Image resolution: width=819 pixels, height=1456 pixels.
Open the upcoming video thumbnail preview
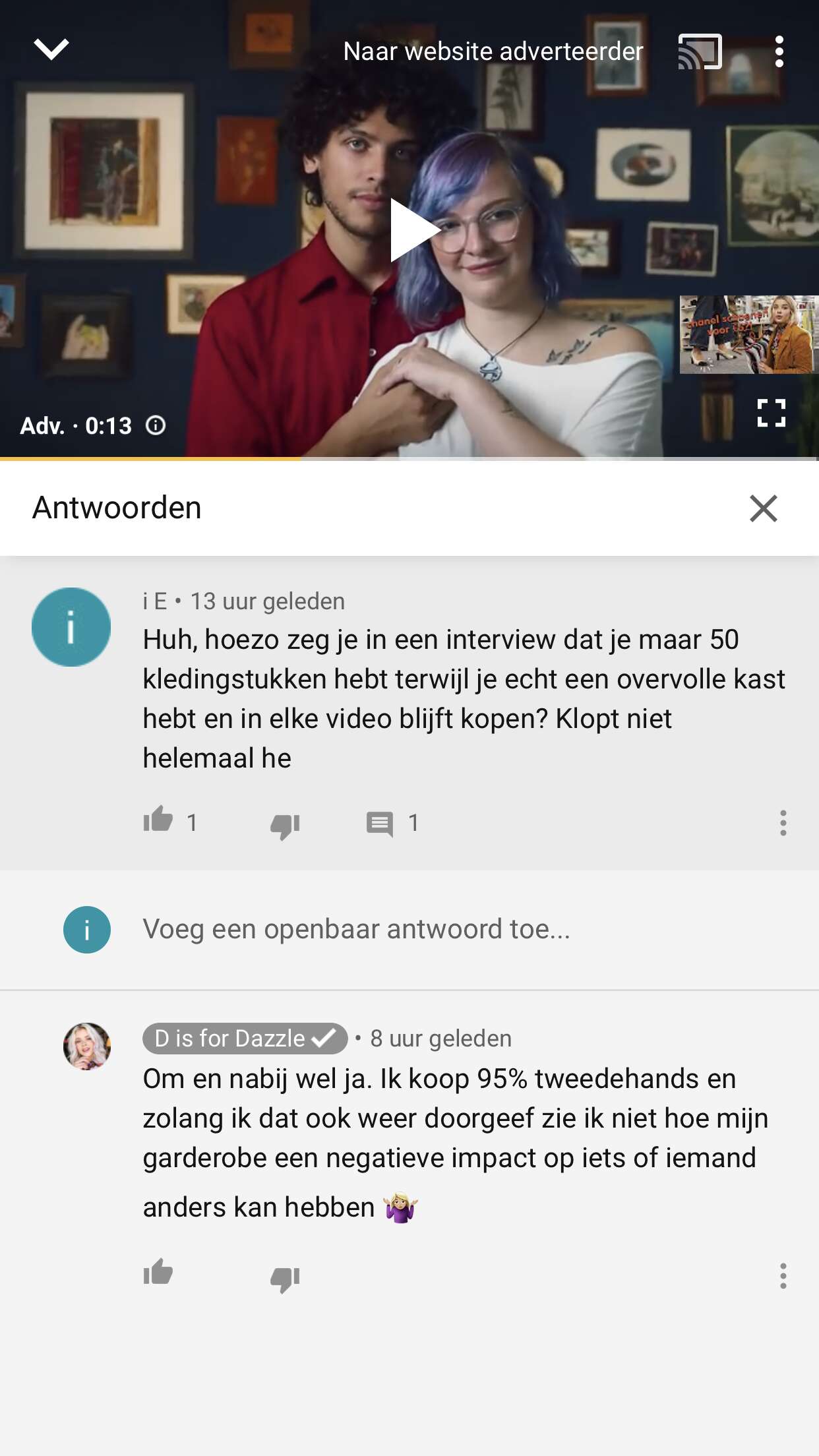(x=748, y=335)
